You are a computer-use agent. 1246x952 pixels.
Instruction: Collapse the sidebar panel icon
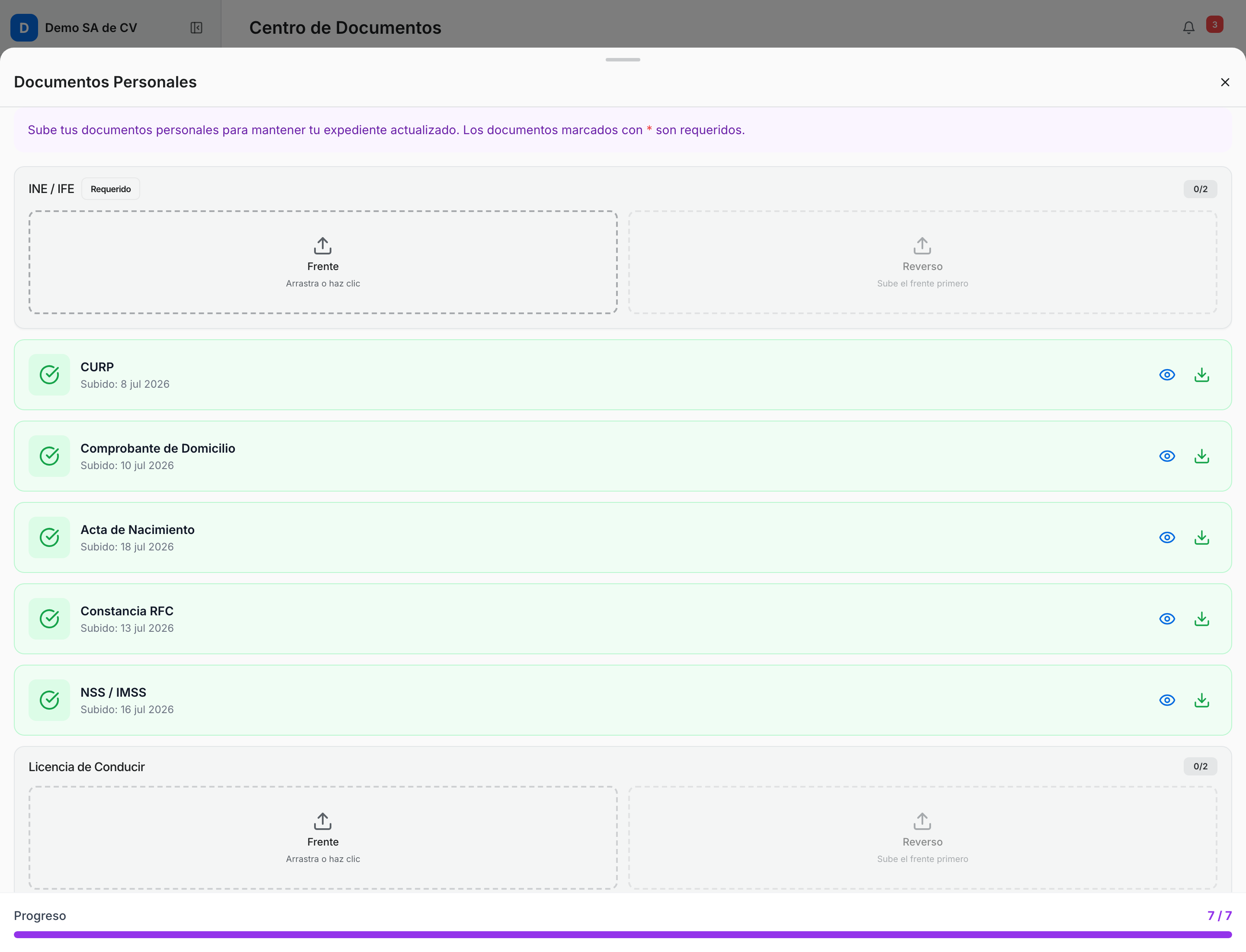coord(196,28)
